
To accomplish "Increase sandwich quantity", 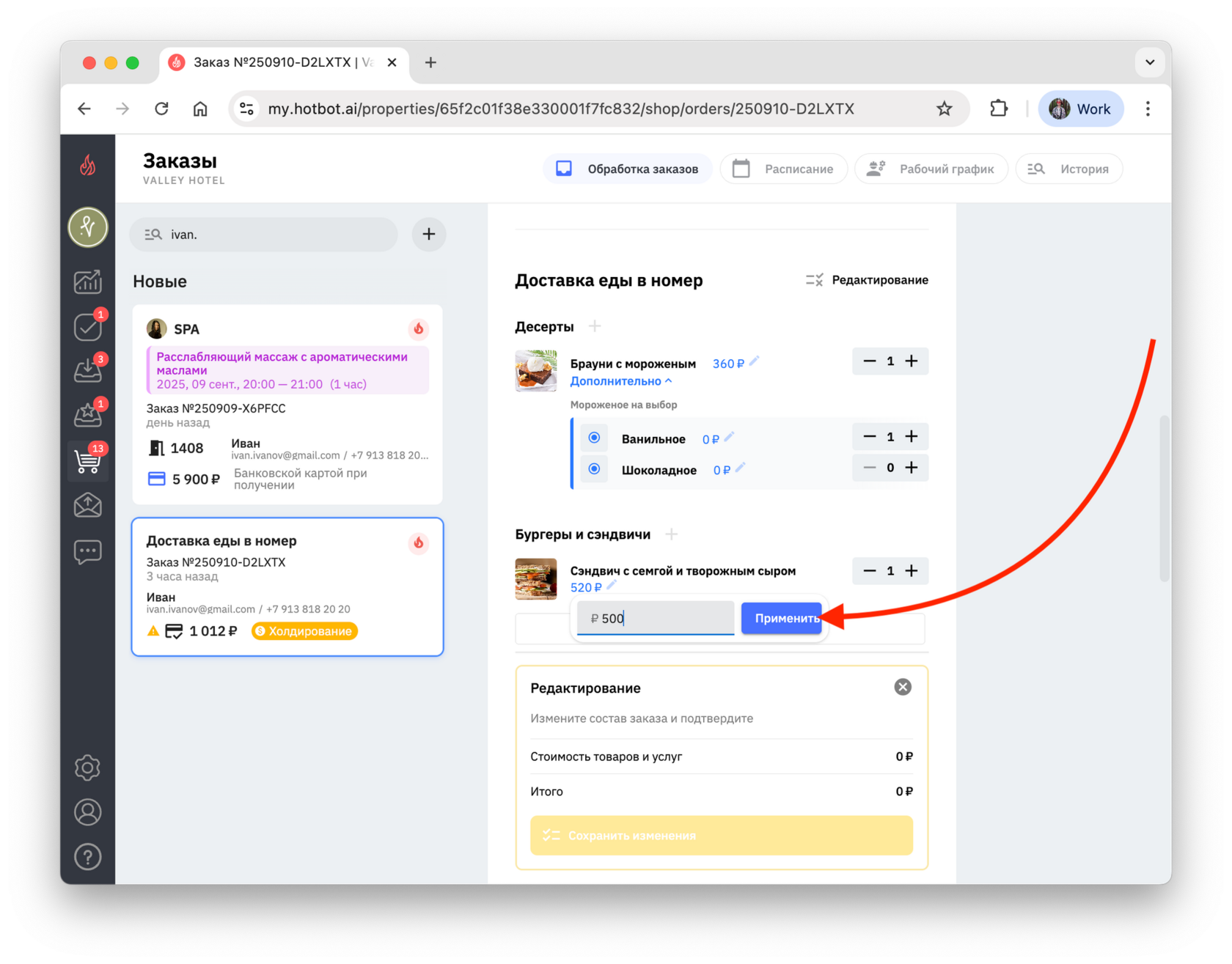I will point(912,571).
